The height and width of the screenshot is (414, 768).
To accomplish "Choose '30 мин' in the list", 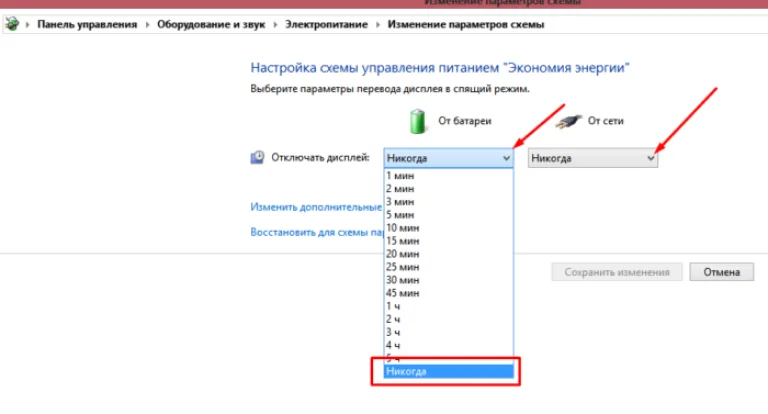I will (x=448, y=280).
